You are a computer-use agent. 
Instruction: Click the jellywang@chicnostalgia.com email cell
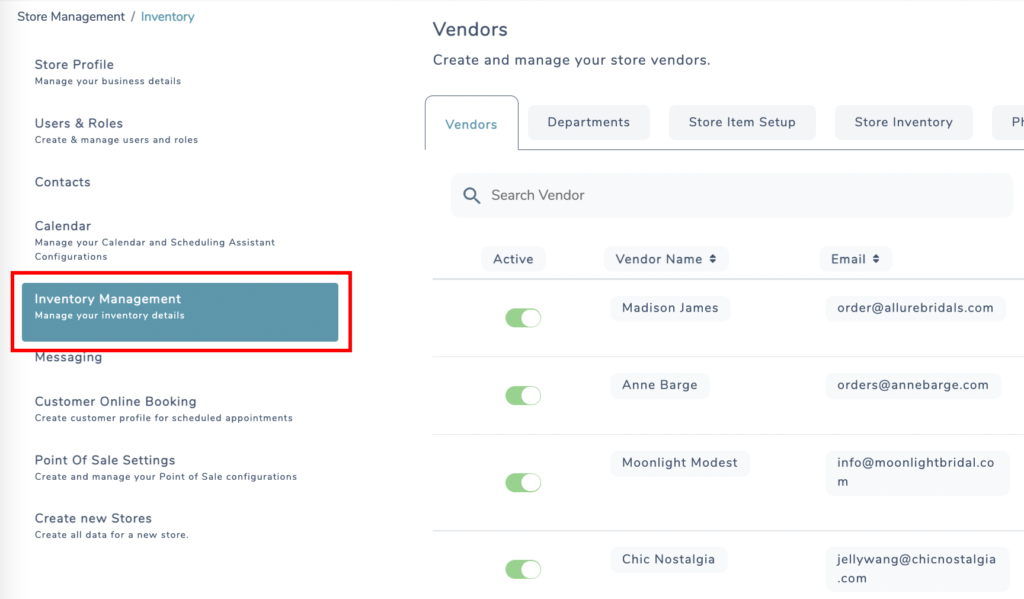point(917,569)
